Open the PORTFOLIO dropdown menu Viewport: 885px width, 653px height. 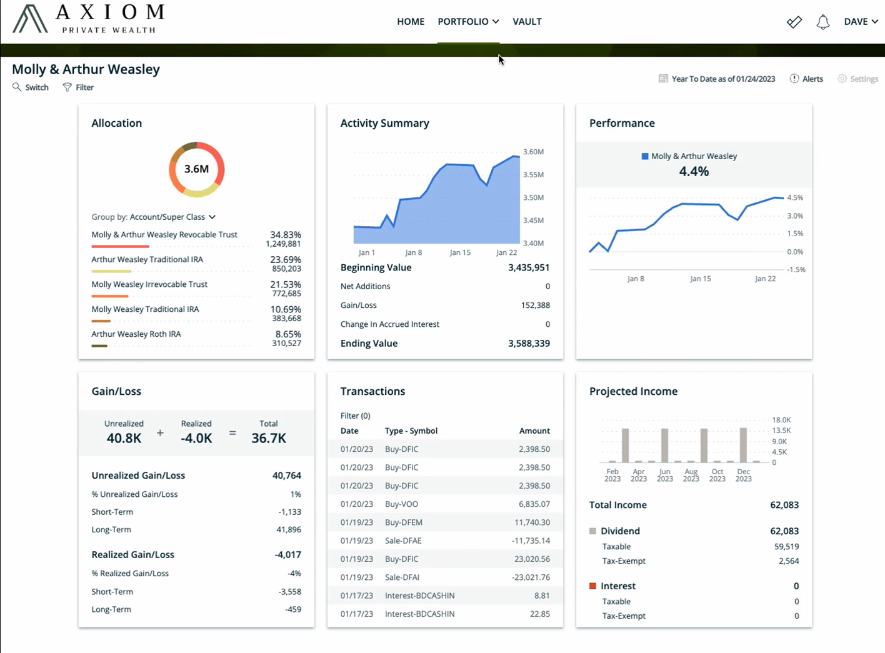[x=467, y=21]
